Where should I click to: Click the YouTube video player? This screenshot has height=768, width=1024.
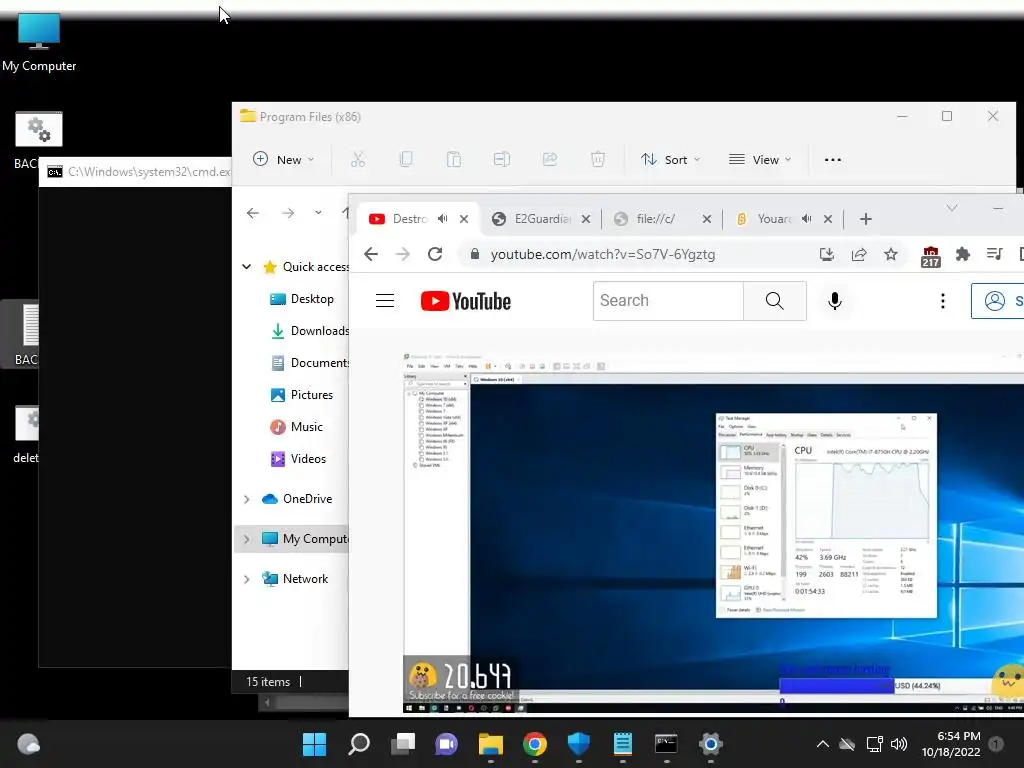pyautogui.click(x=713, y=532)
